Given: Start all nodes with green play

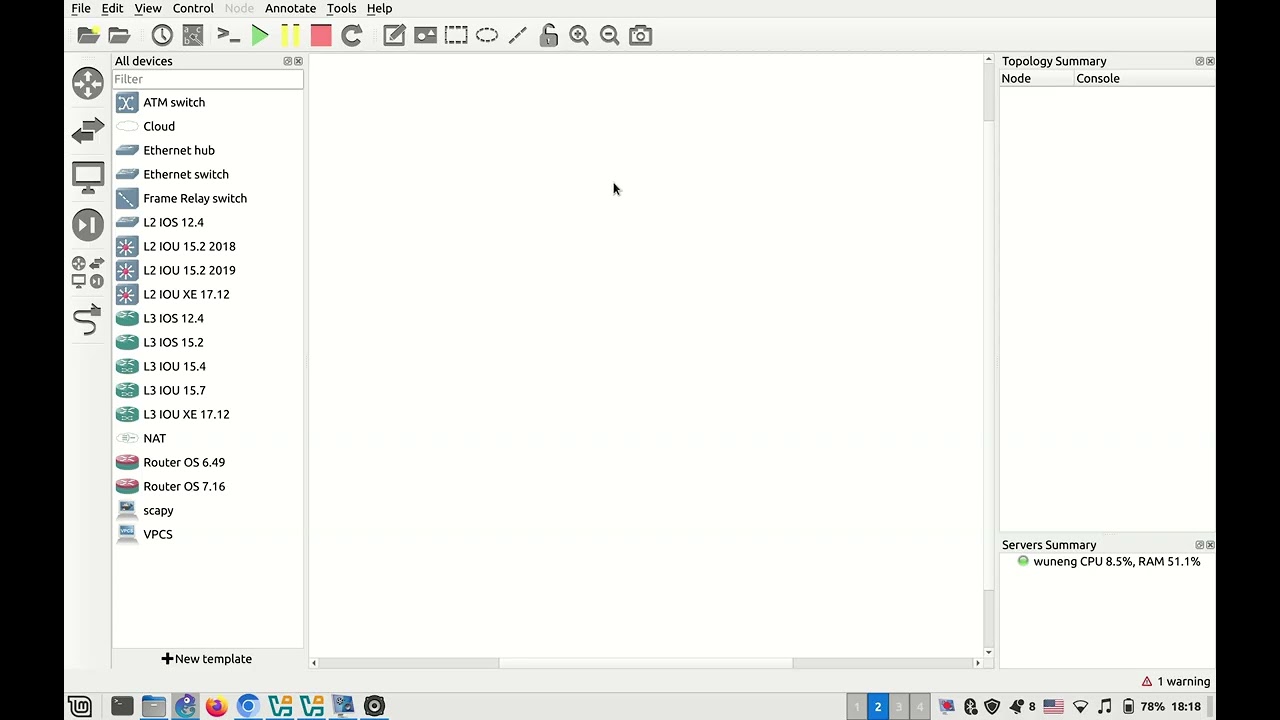Looking at the screenshot, I should coord(260,35).
